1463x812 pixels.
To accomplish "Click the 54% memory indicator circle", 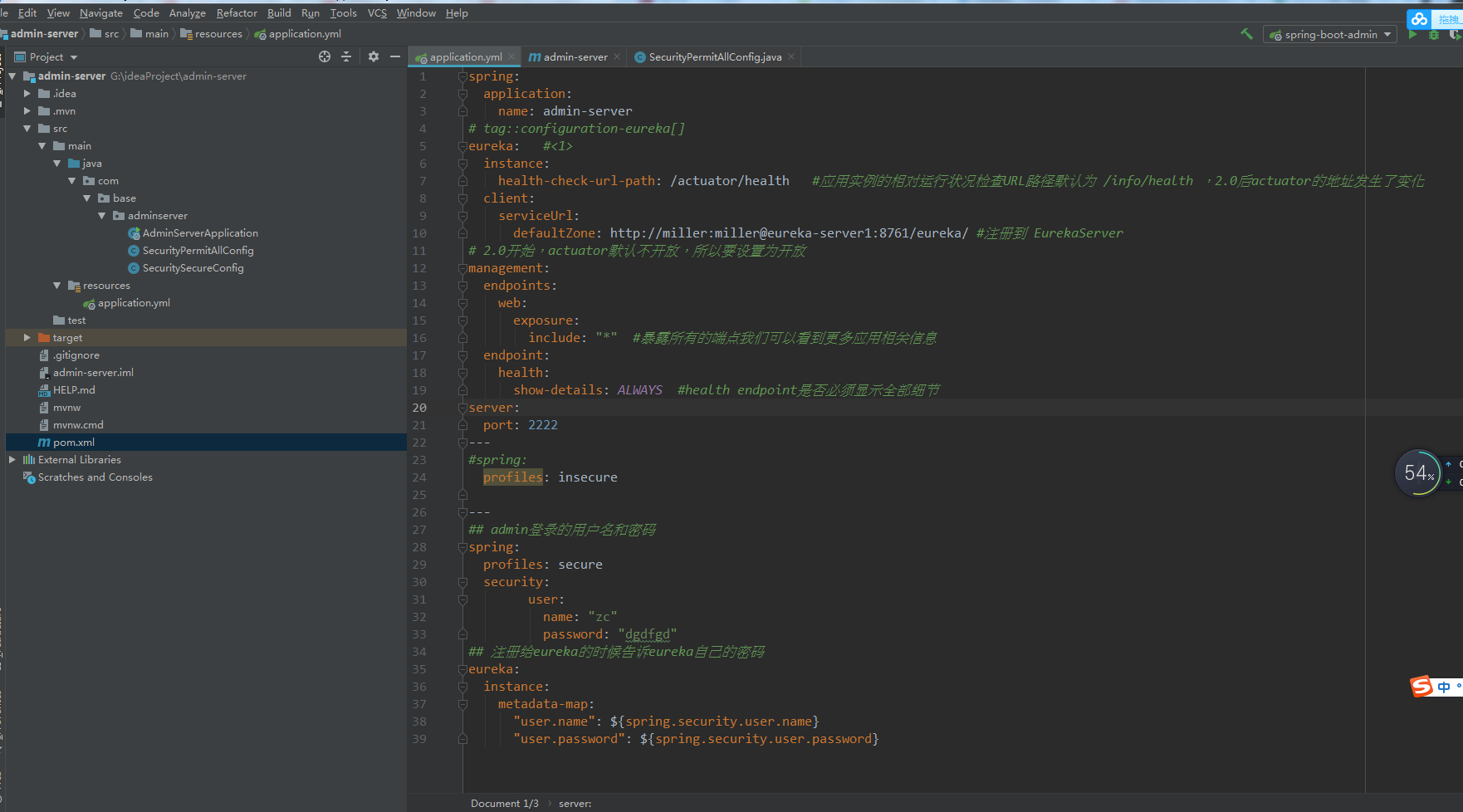I will pos(1419,472).
